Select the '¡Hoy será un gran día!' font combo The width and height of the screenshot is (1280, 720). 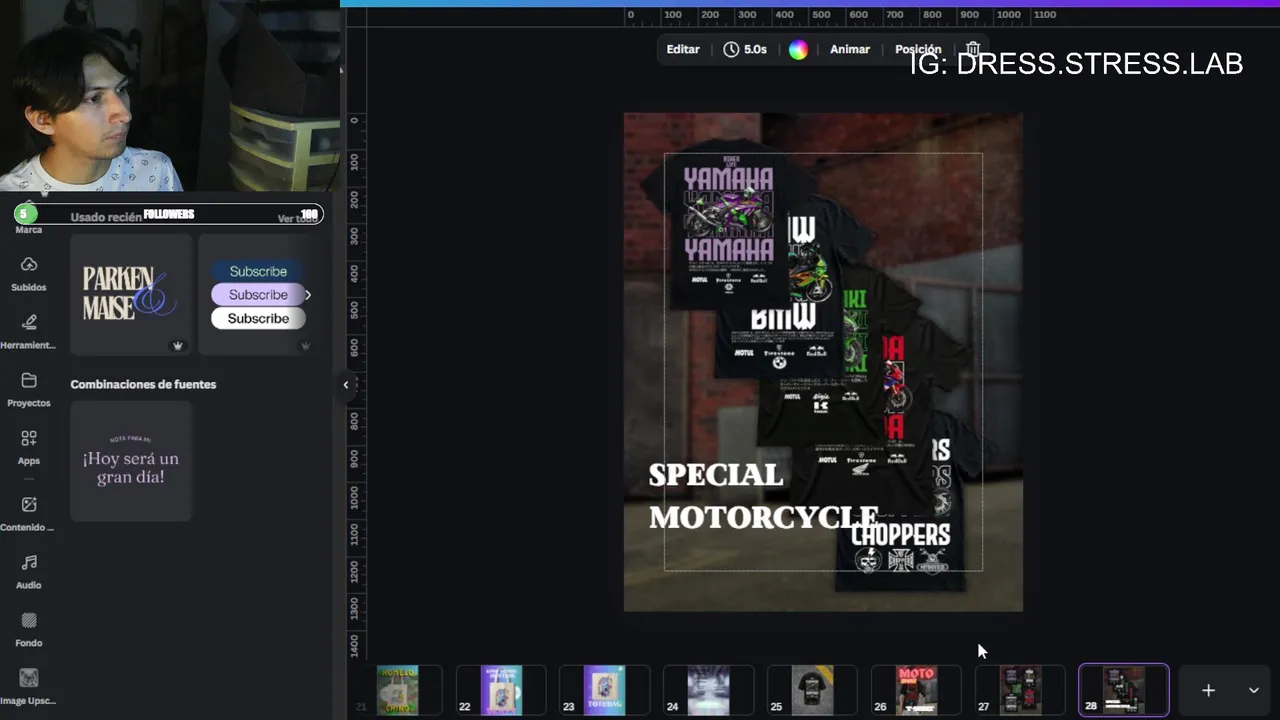click(x=131, y=461)
